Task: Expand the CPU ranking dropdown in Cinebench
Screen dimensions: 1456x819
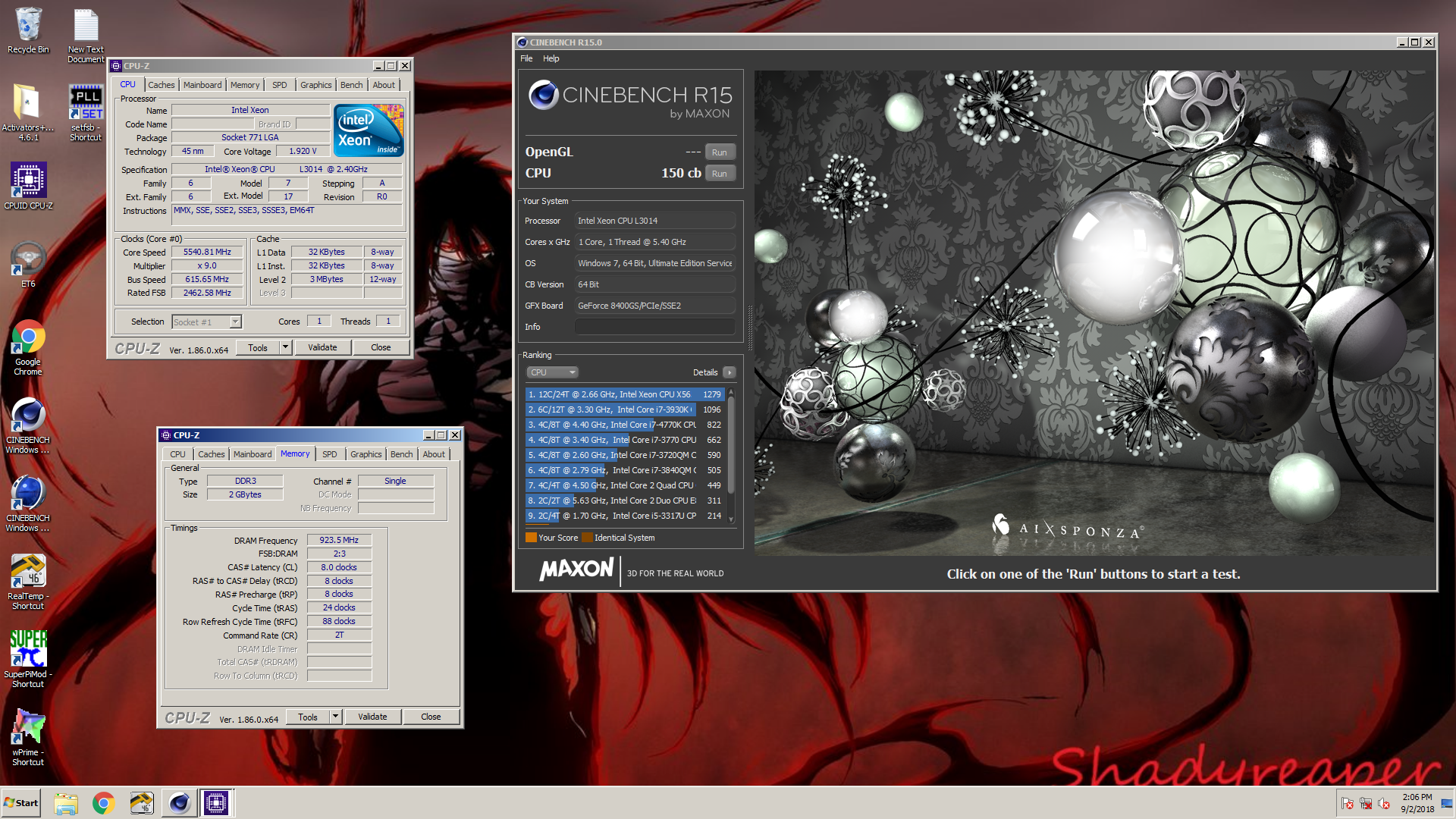Action: [553, 372]
